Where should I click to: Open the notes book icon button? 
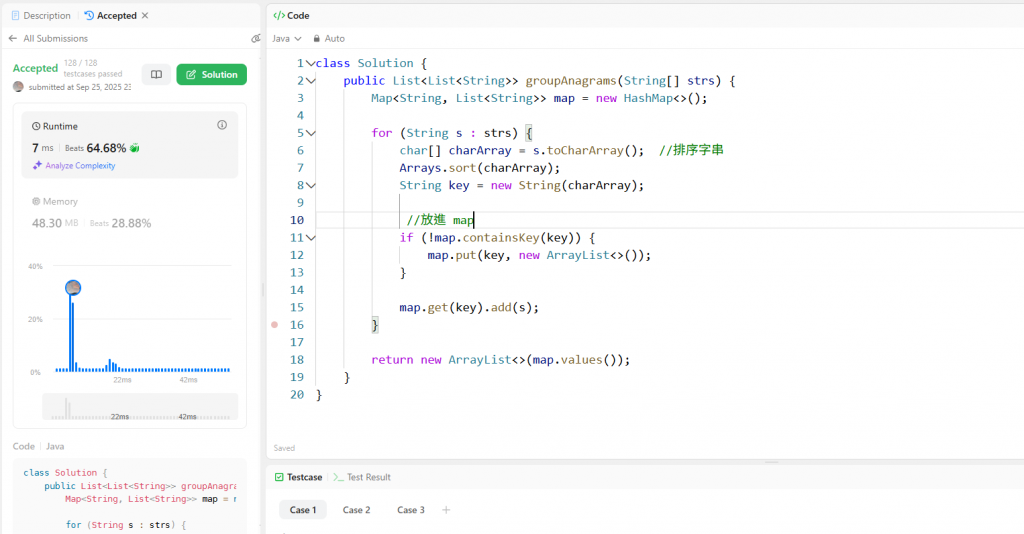(156, 74)
